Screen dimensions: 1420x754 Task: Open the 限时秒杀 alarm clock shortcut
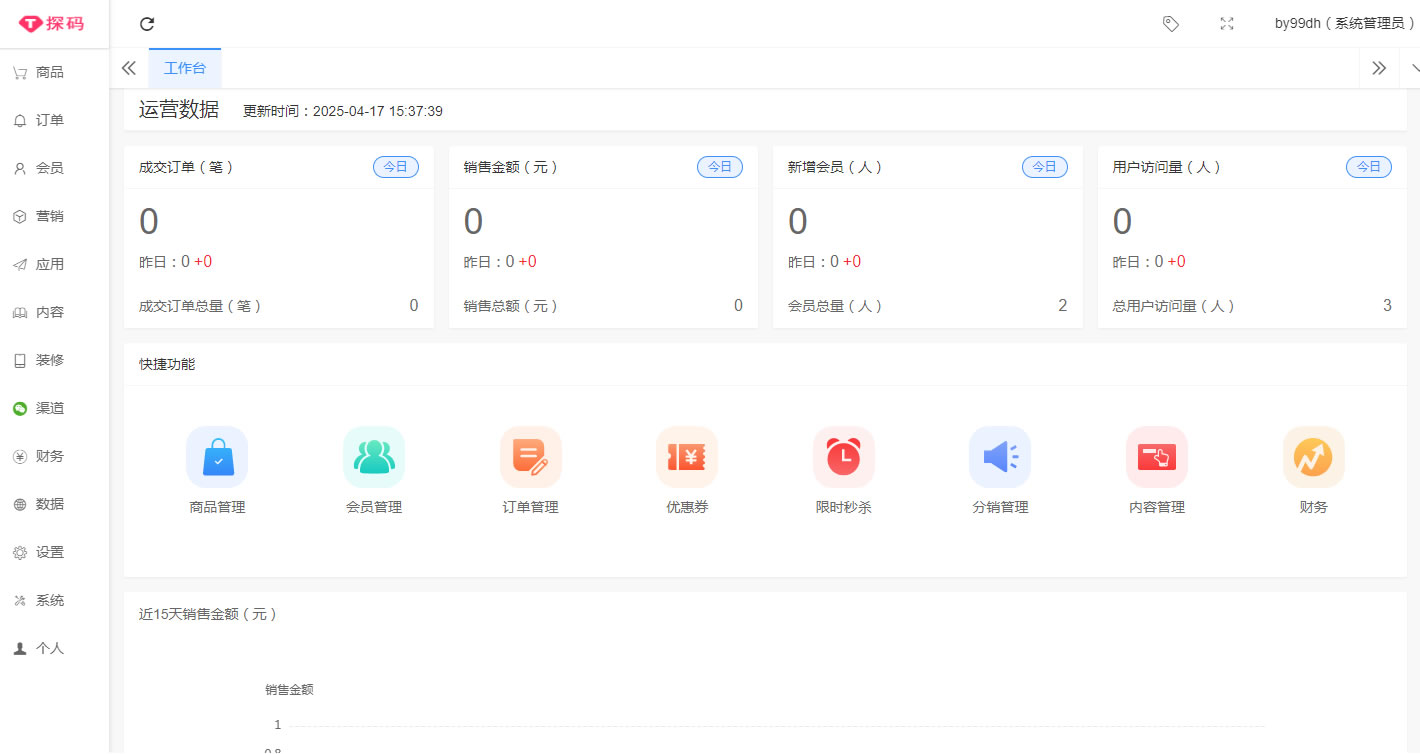point(843,457)
